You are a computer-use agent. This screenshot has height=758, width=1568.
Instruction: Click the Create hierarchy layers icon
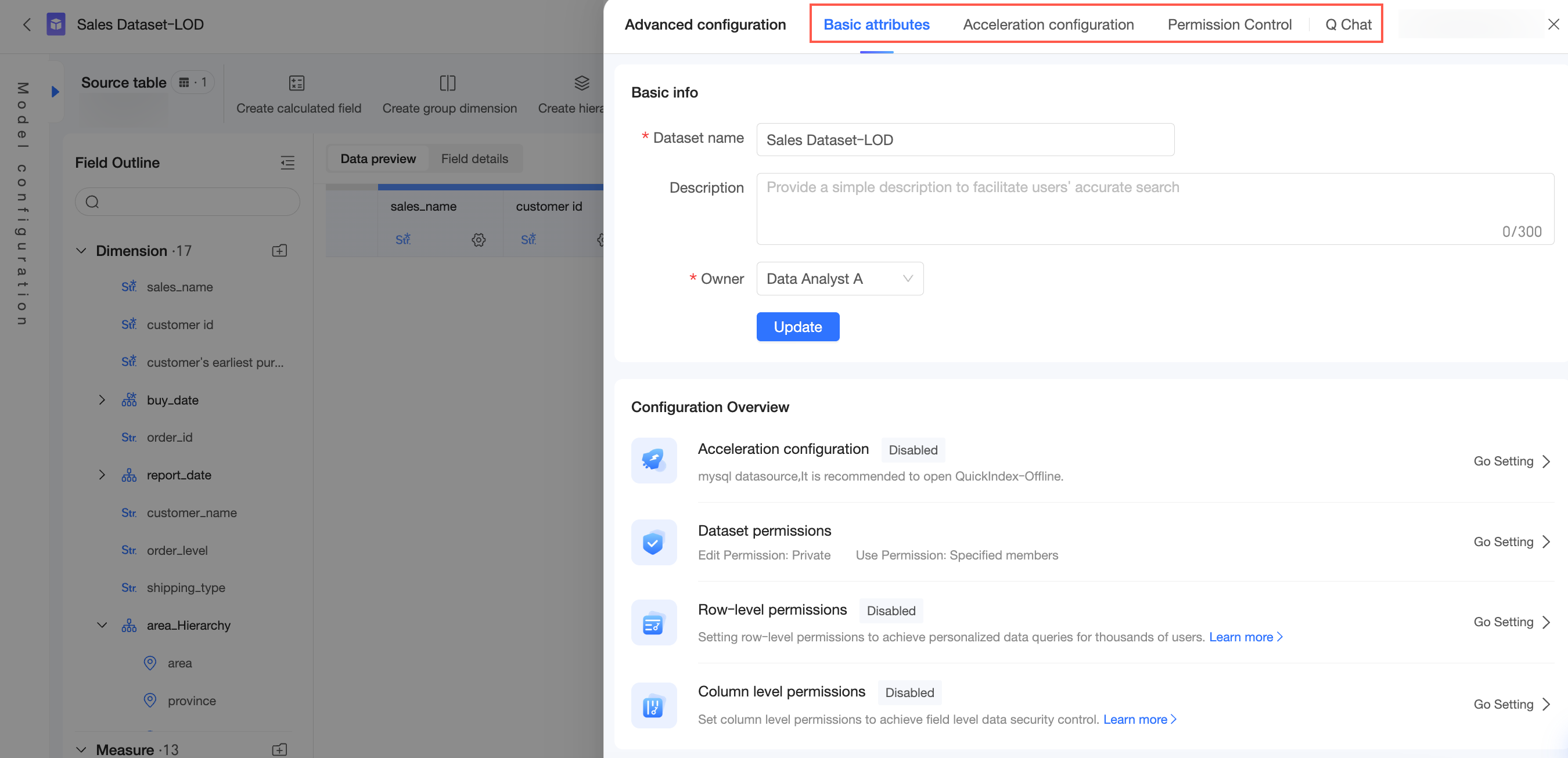click(581, 83)
